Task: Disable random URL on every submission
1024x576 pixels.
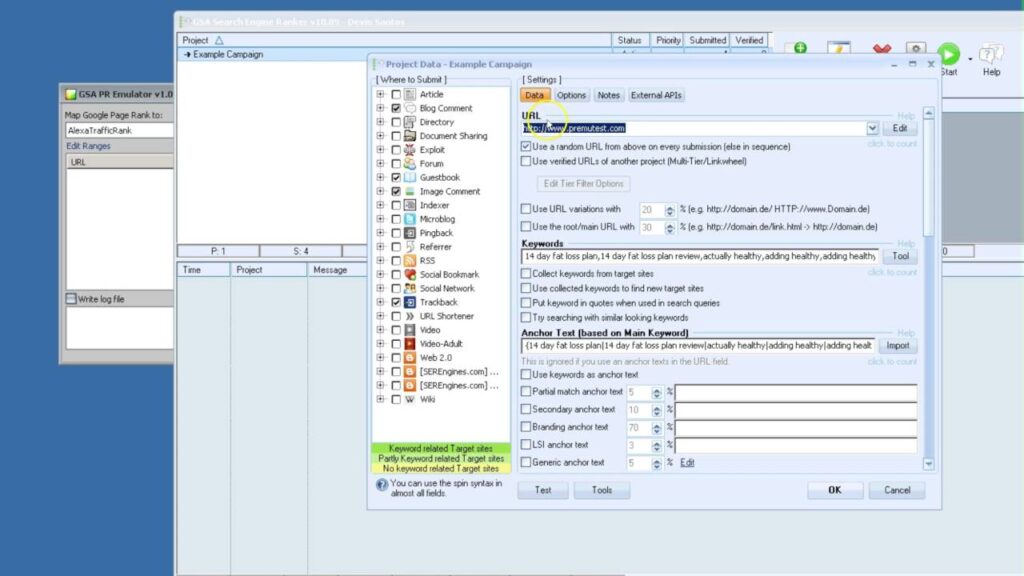Action: point(526,146)
